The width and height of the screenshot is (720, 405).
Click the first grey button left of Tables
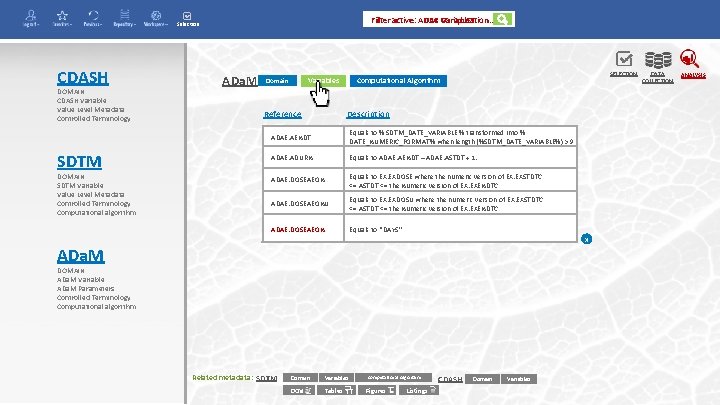tap(299, 390)
